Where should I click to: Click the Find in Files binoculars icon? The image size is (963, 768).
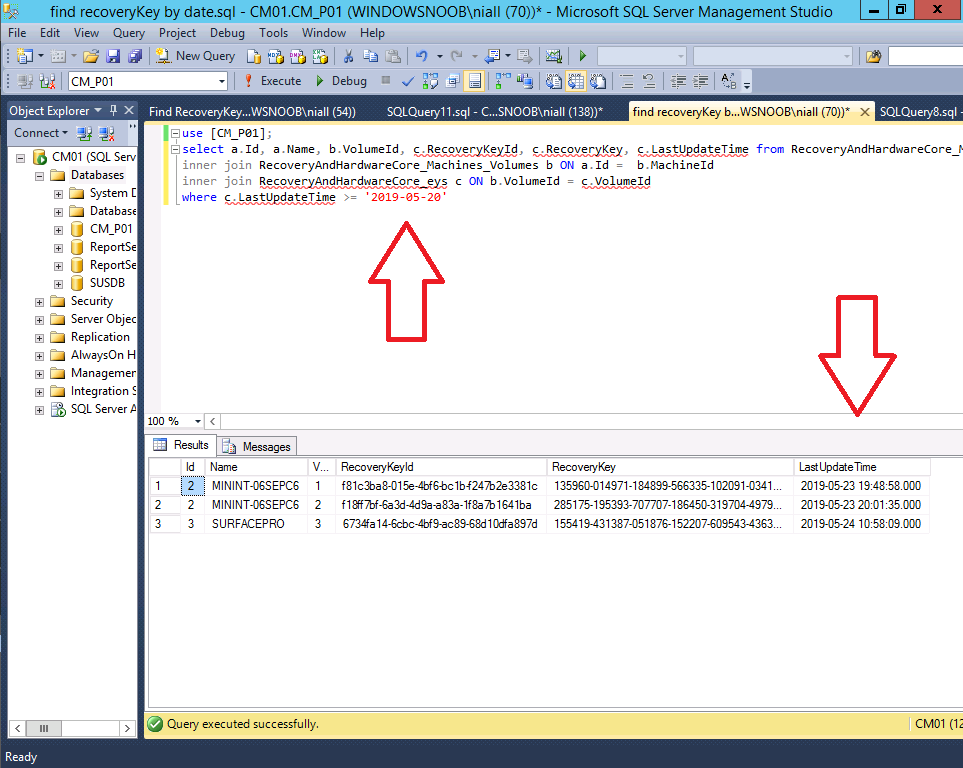click(x=873, y=57)
